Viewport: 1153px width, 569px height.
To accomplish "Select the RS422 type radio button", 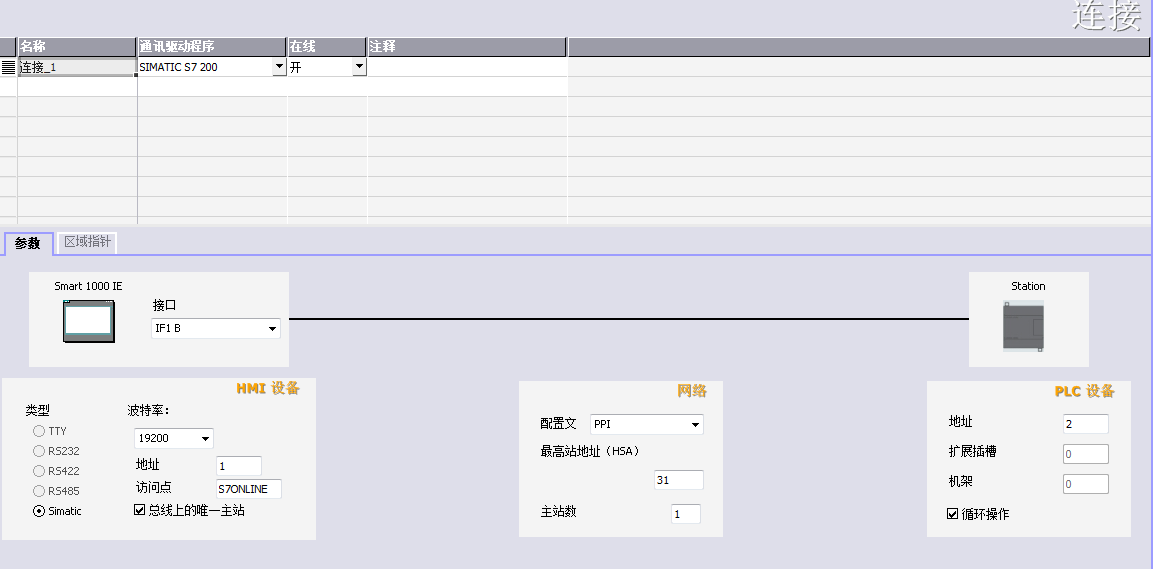I will click(x=39, y=470).
